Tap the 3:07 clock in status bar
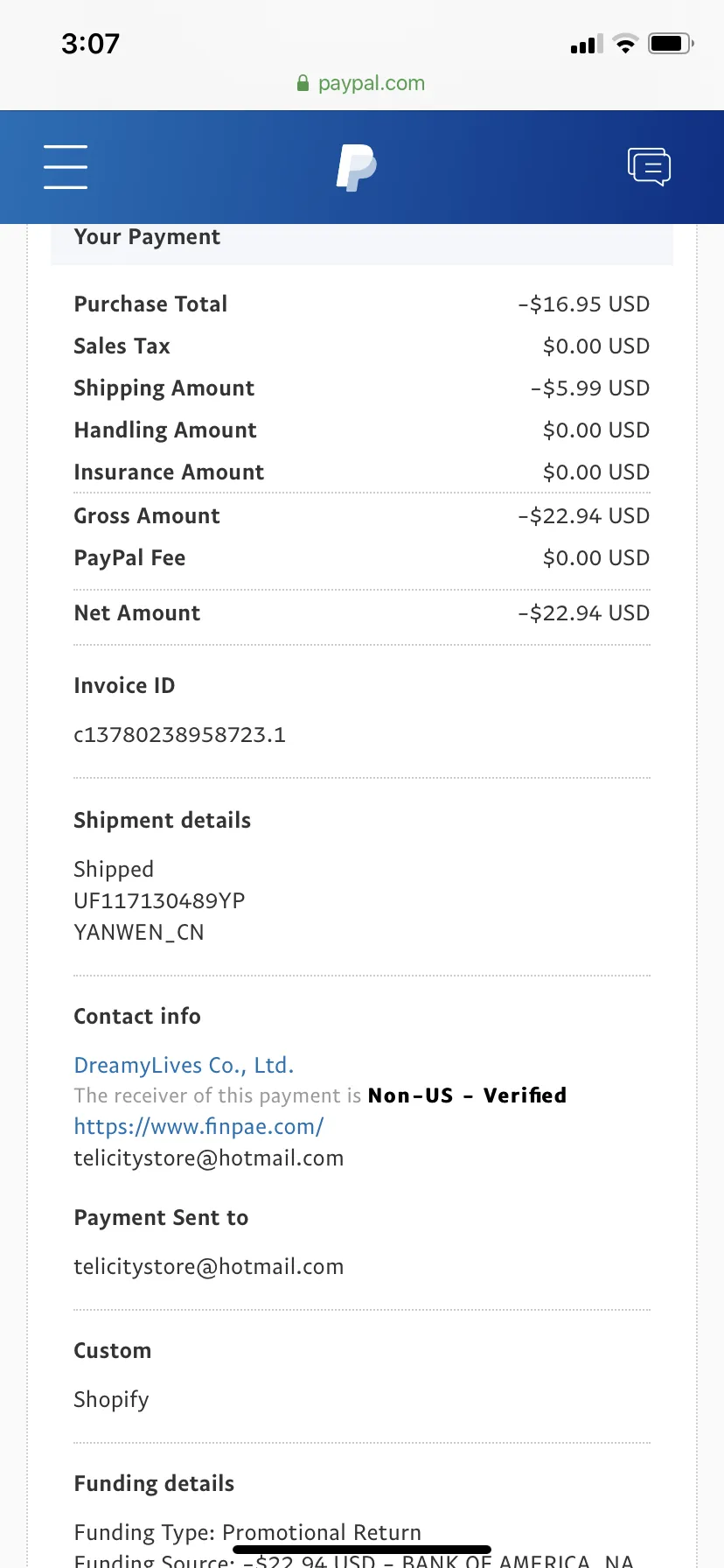The width and height of the screenshot is (724, 1568). tap(90, 43)
